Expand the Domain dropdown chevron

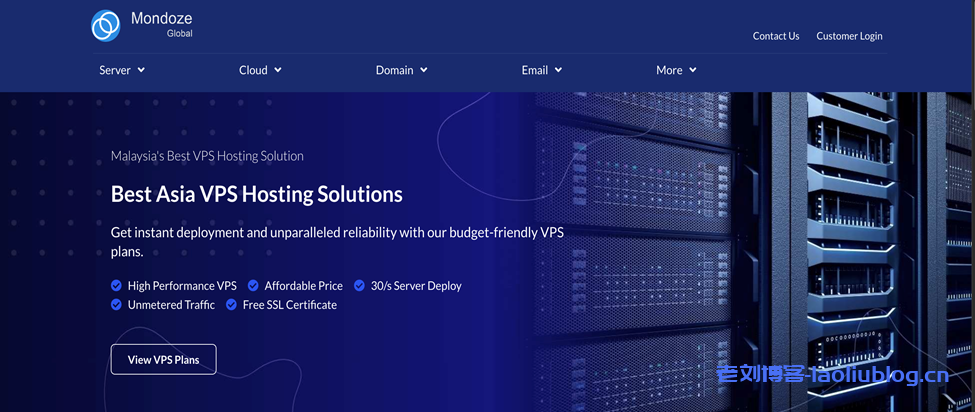pyautogui.click(x=424, y=70)
